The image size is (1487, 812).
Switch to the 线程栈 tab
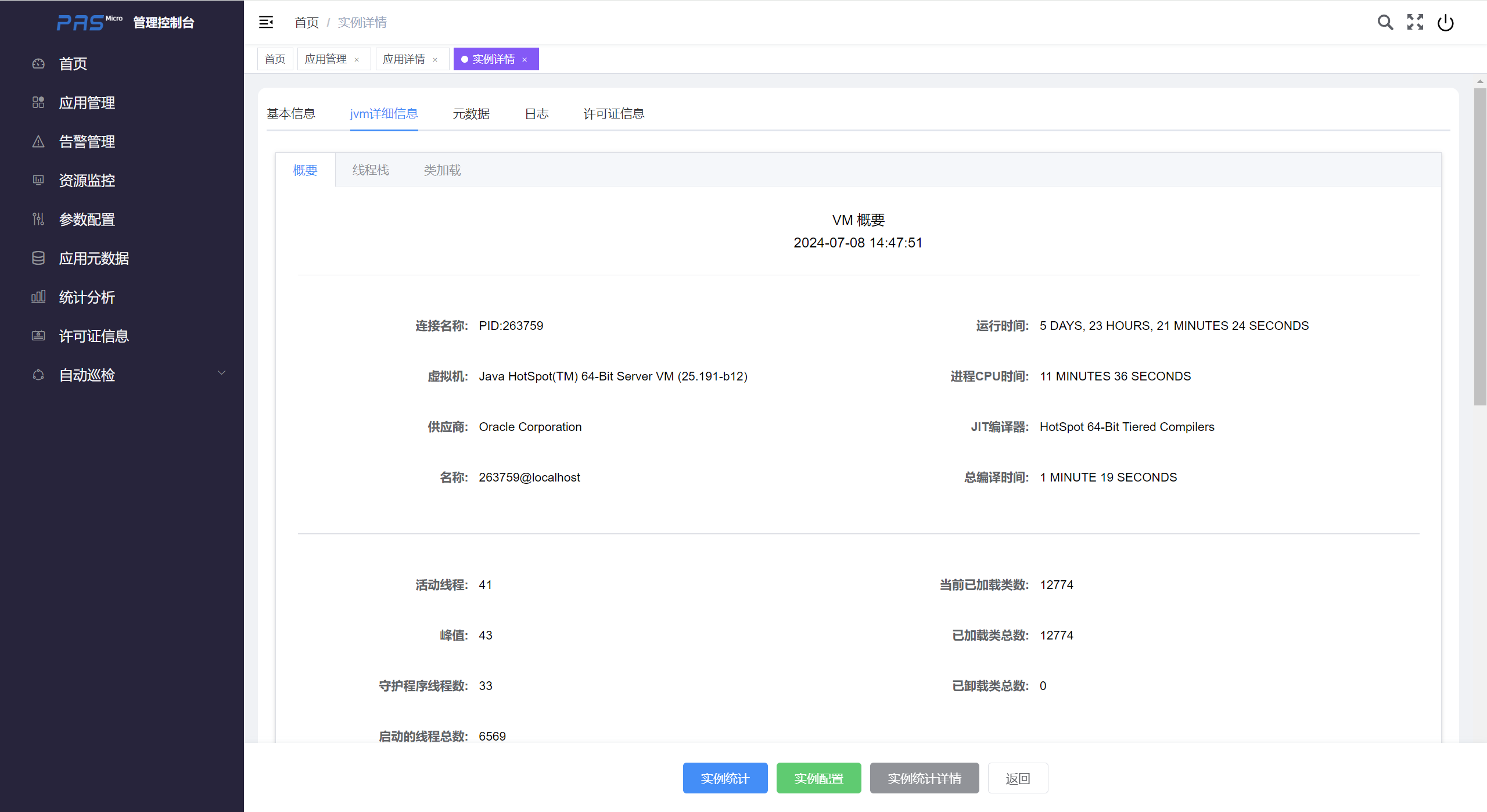tap(371, 170)
